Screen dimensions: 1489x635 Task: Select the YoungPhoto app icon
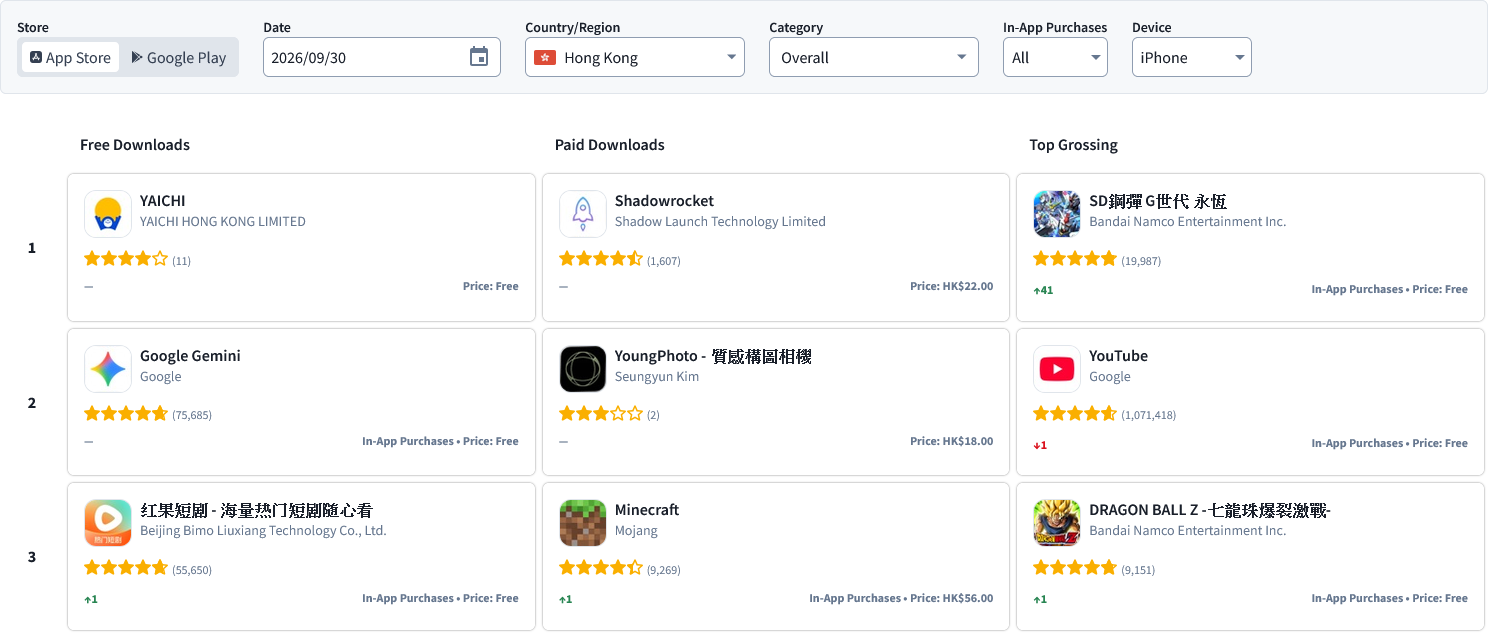coord(583,369)
